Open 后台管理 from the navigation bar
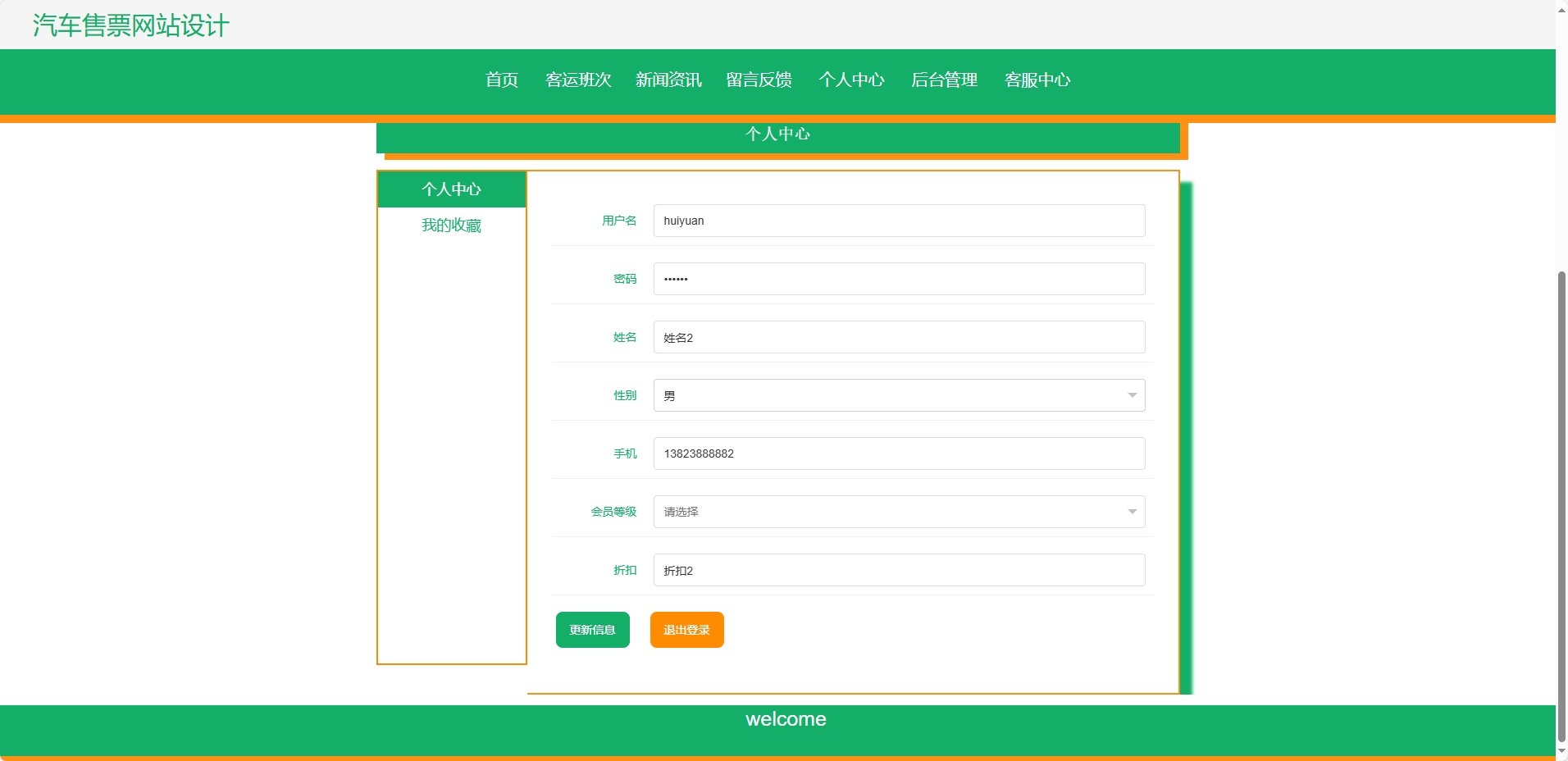 click(x=945, y=80)
